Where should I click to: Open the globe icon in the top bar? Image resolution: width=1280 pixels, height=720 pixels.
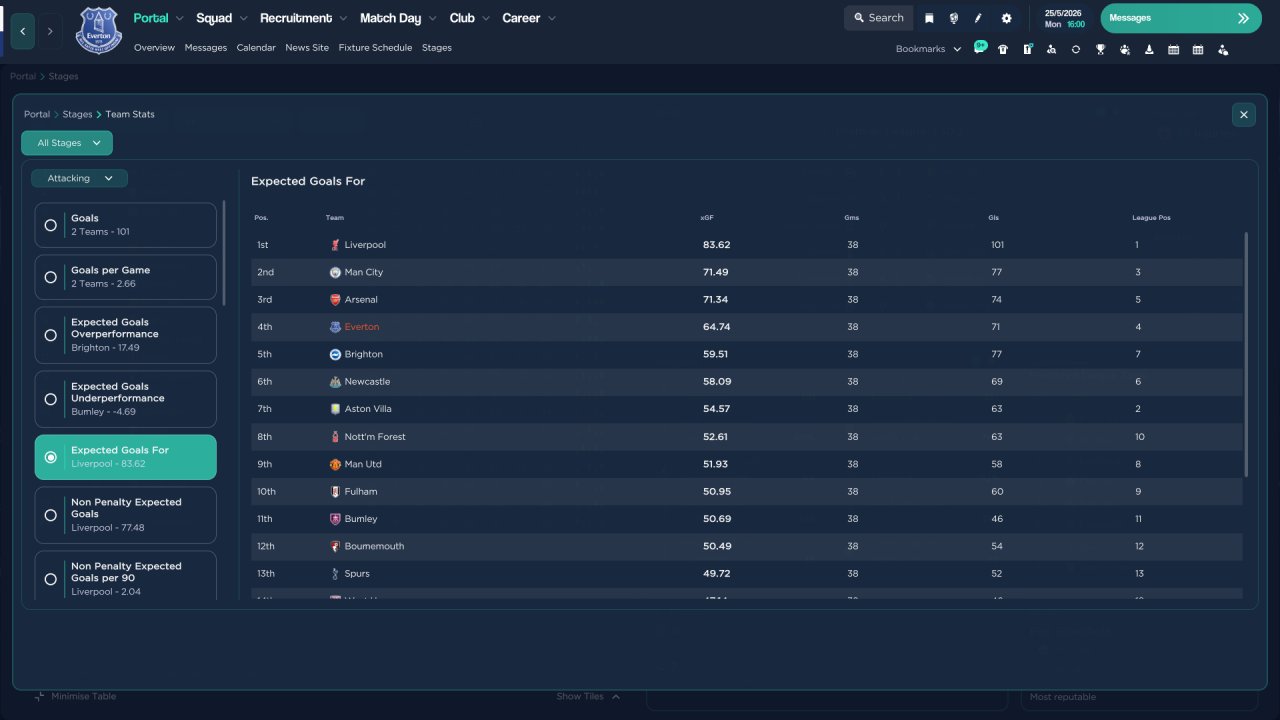coord(954,18)
